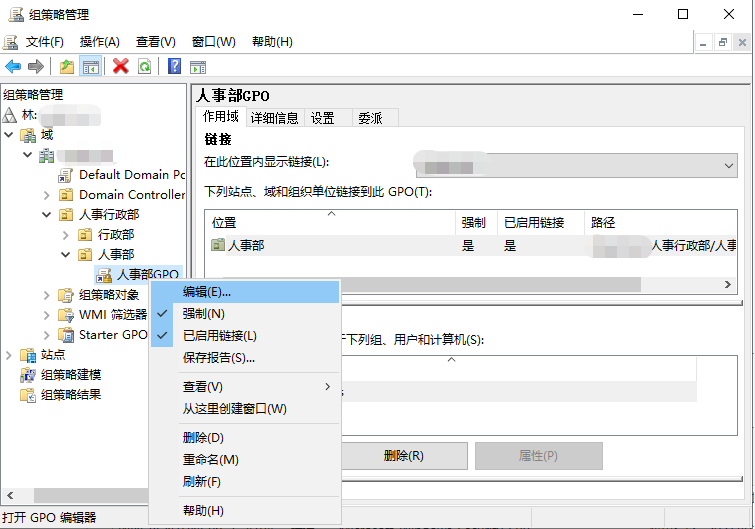755x529 pixels.
Task: Toggle the 强制(N) checked menu item
Action: tap(245, 314)
